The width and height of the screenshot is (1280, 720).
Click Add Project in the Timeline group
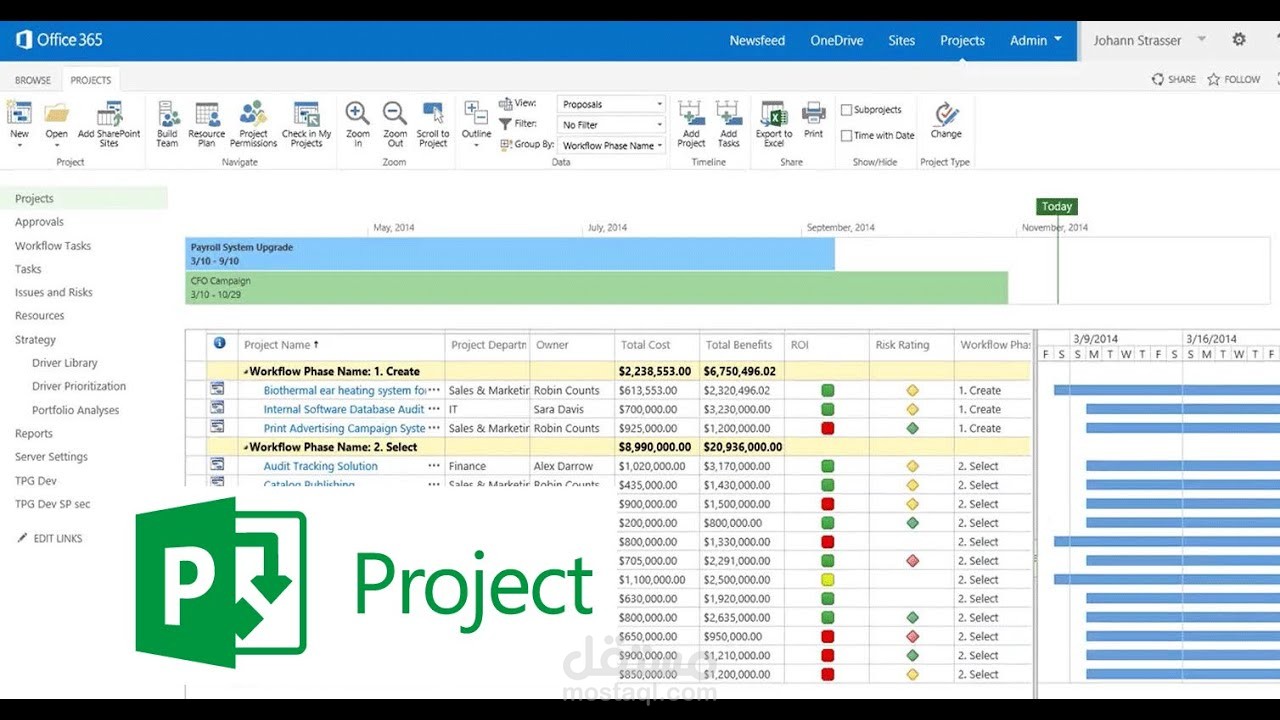coord(691,113)
